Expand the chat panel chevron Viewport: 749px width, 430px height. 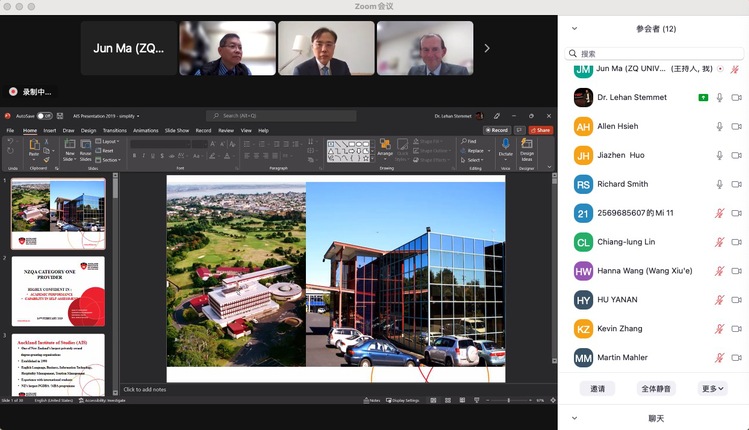(574, 418)
